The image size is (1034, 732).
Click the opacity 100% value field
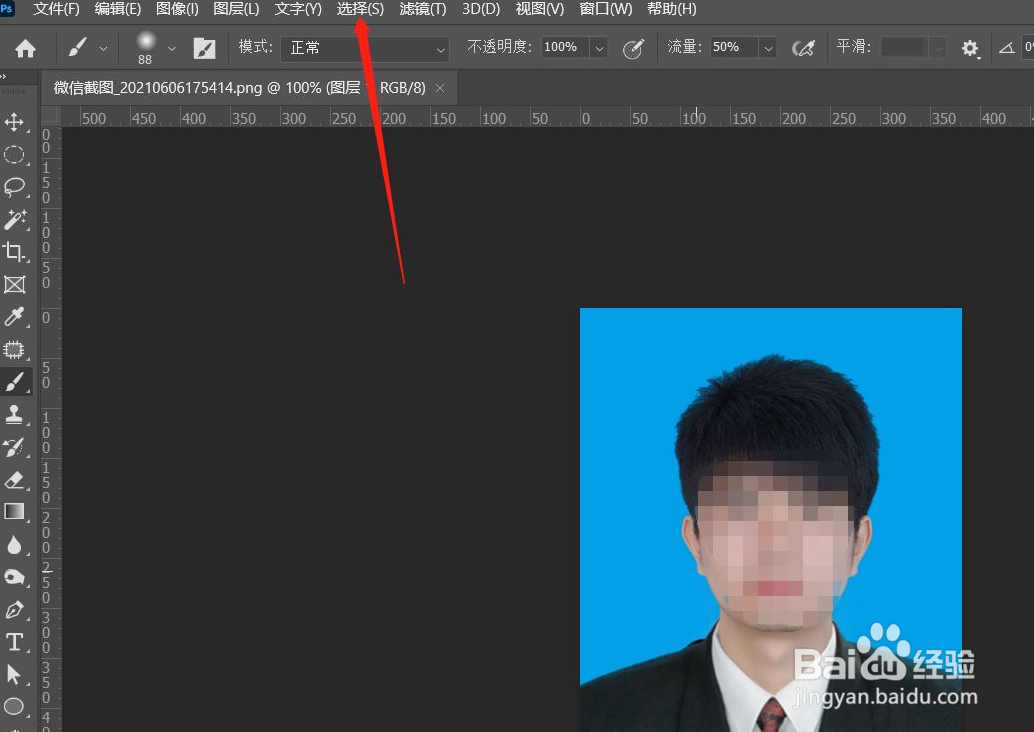point(565,47)
